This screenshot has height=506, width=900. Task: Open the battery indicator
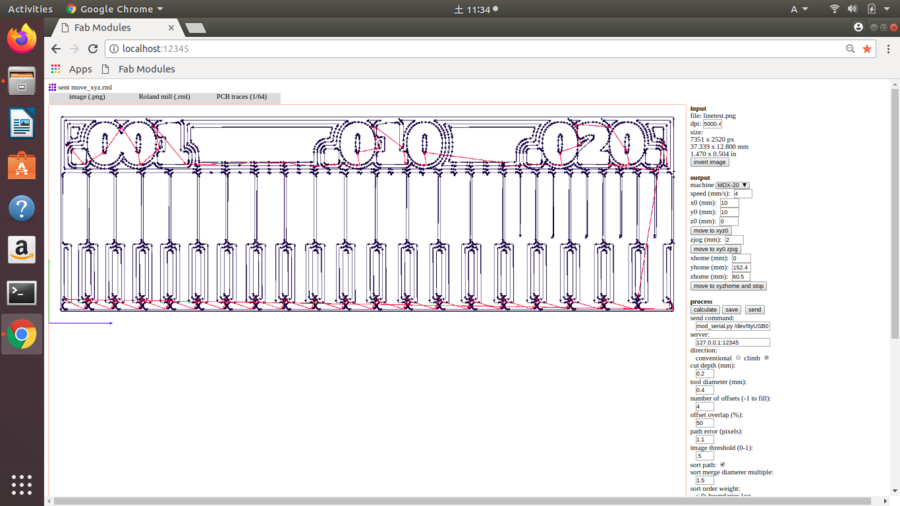(x=871, y=9)
